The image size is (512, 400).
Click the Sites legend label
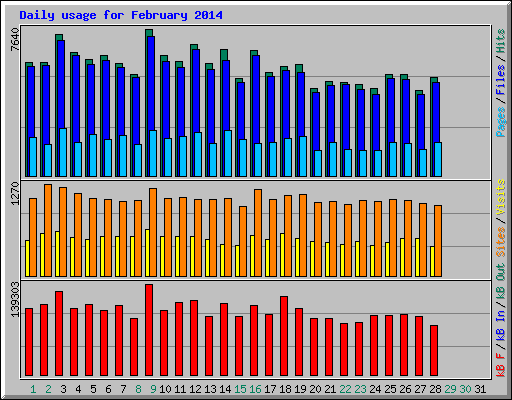pos(501,242)
